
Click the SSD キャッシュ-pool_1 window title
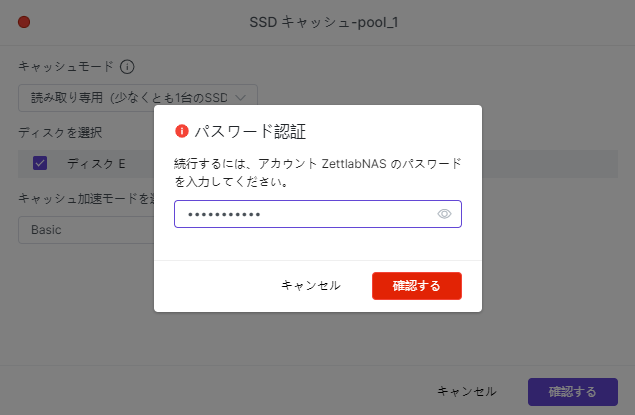click(317, 22)
